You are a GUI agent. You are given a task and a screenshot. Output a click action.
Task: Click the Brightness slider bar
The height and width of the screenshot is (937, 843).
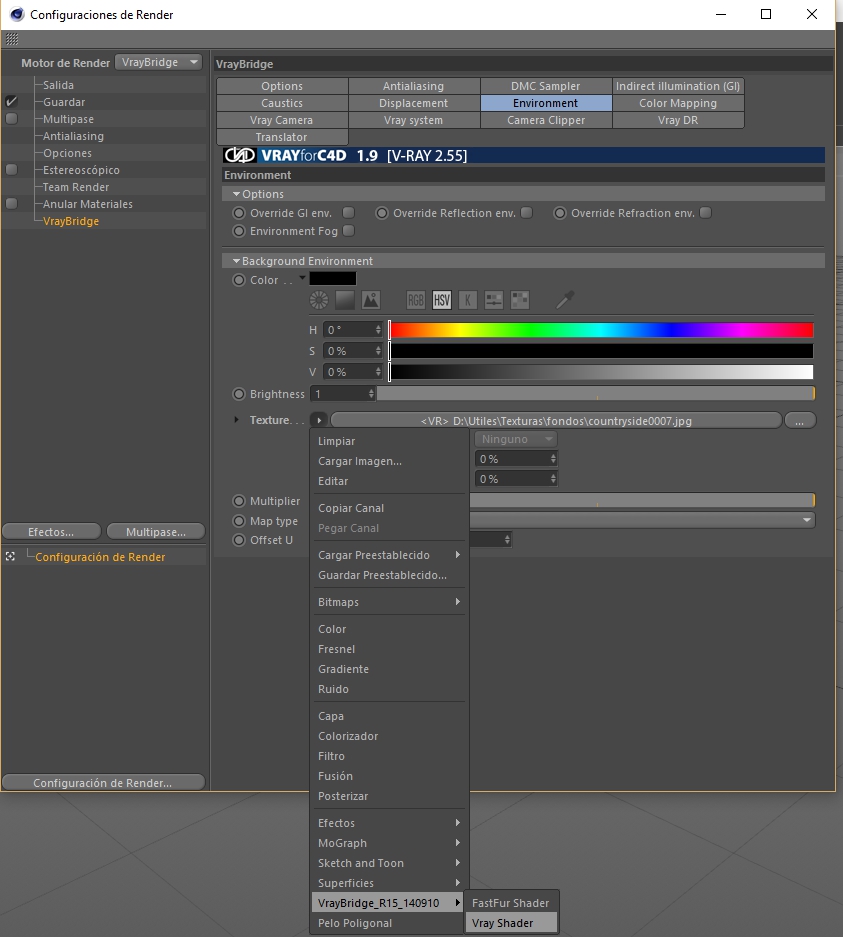[x=596, y=393]
